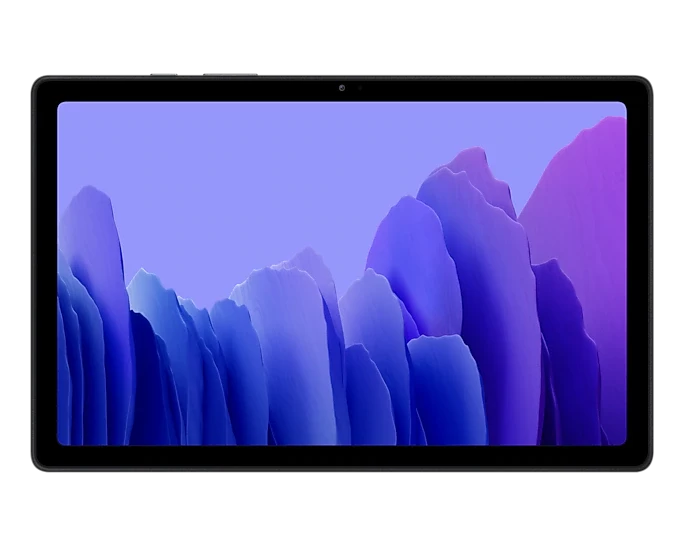Click the dark indigo shape in lower right
The width and height of the screenshot is (684, 547).
click(565, 349)
